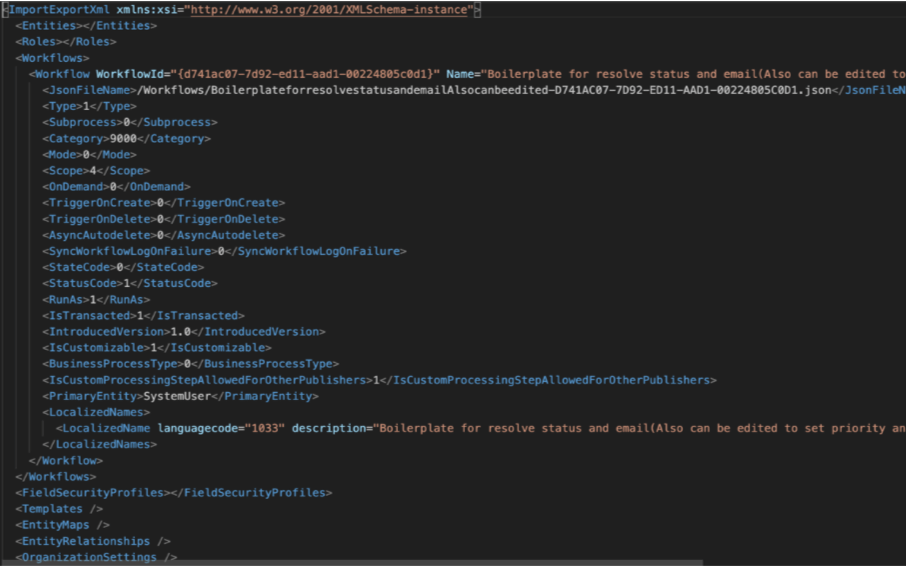
Task: Click the EntityMaps self-closing tag
Action: coord(63,525)
